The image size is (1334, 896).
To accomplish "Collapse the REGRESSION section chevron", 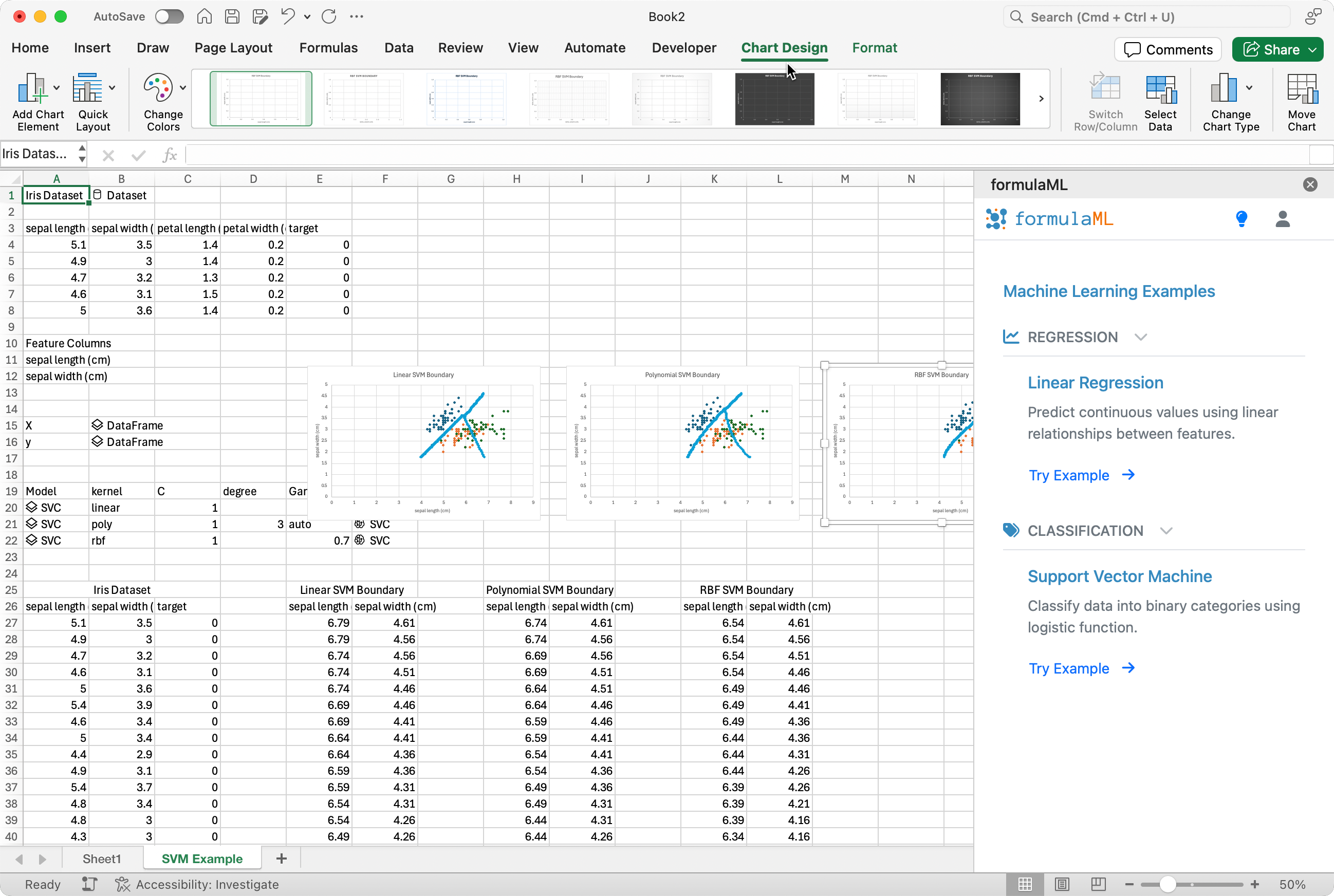I will click(x=1141, y=337).
